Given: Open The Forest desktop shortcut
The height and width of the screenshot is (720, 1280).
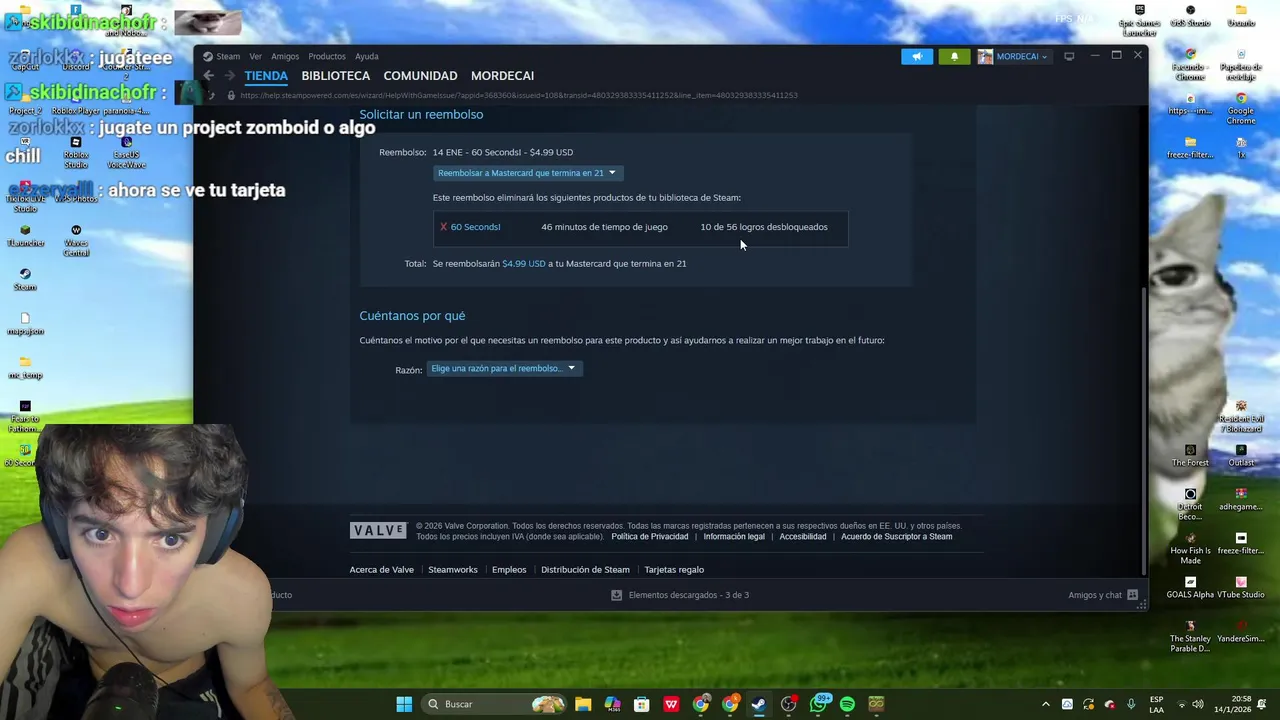Looking at the screenshot, I should click(x=1190, y=455).
